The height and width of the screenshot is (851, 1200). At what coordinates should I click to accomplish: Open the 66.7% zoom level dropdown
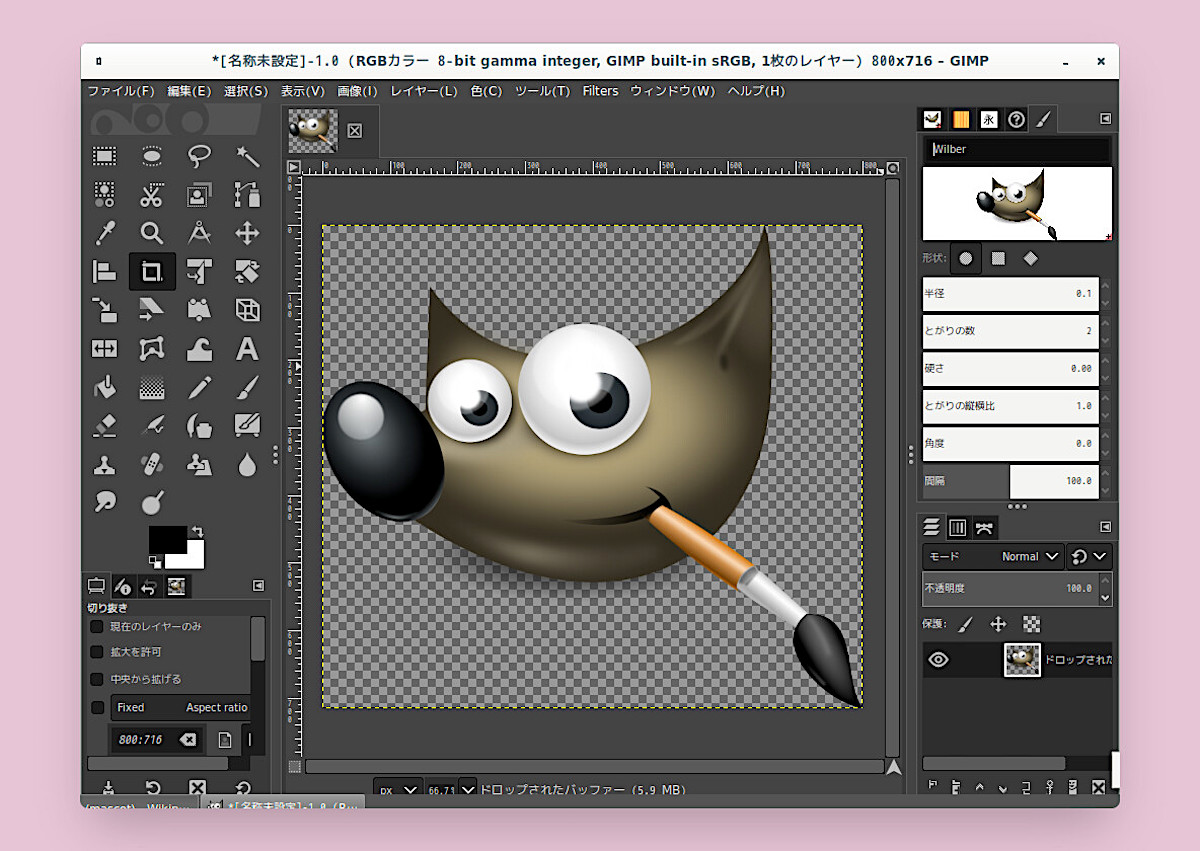click(462, 789)
